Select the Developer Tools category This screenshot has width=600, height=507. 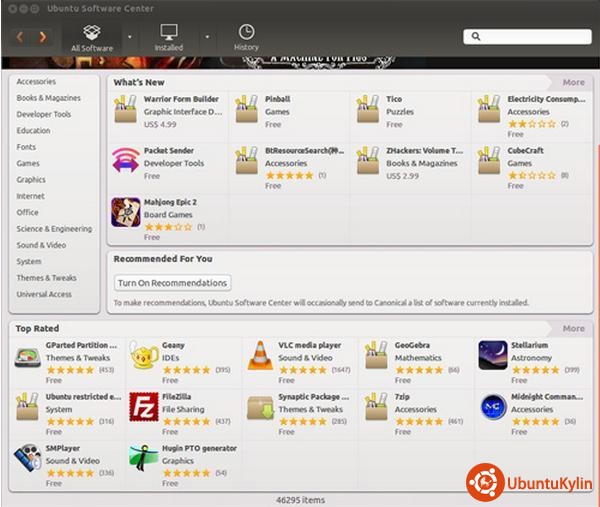[x=44, y=114]
